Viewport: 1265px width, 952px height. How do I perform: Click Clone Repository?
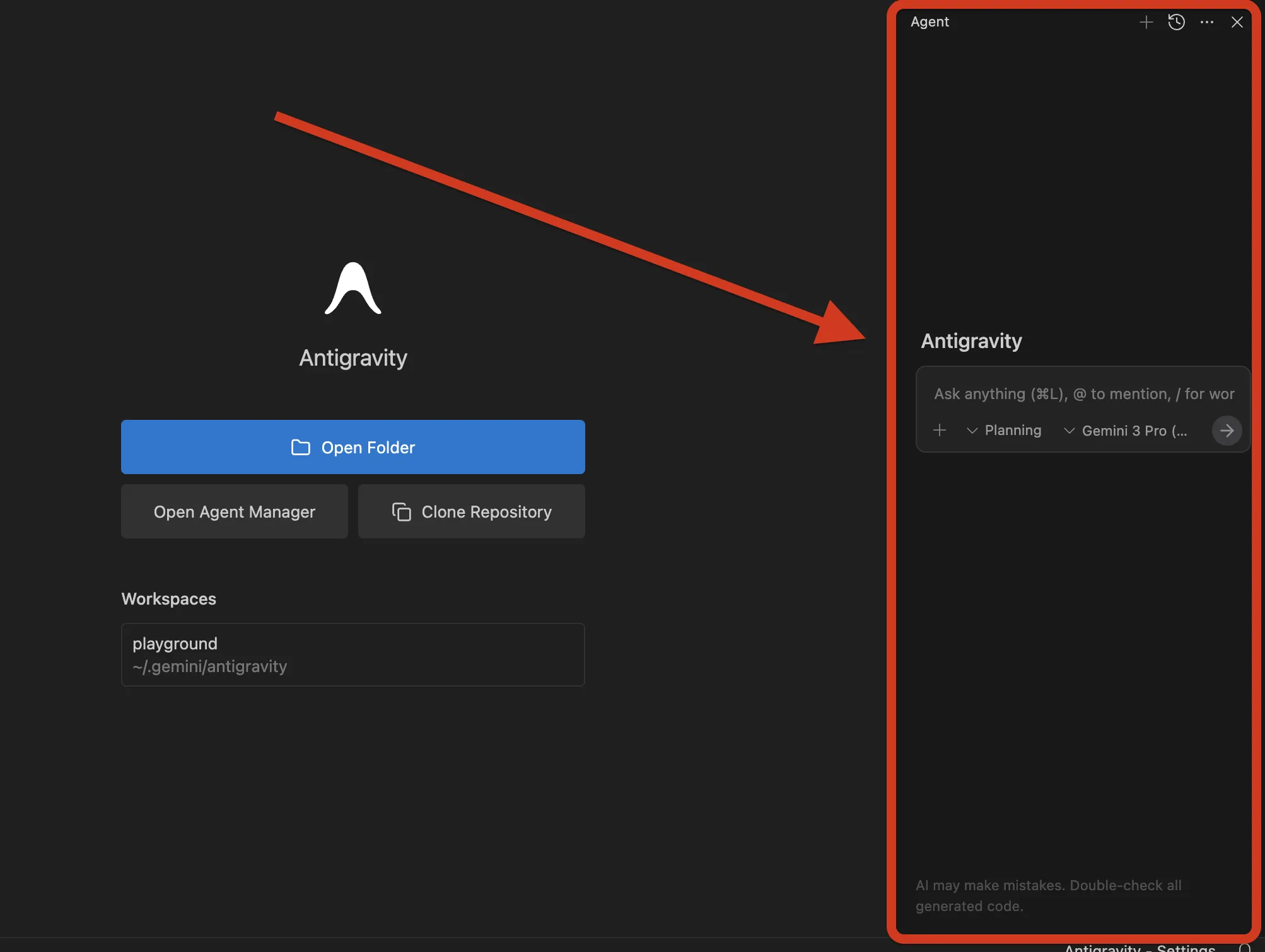471,511
